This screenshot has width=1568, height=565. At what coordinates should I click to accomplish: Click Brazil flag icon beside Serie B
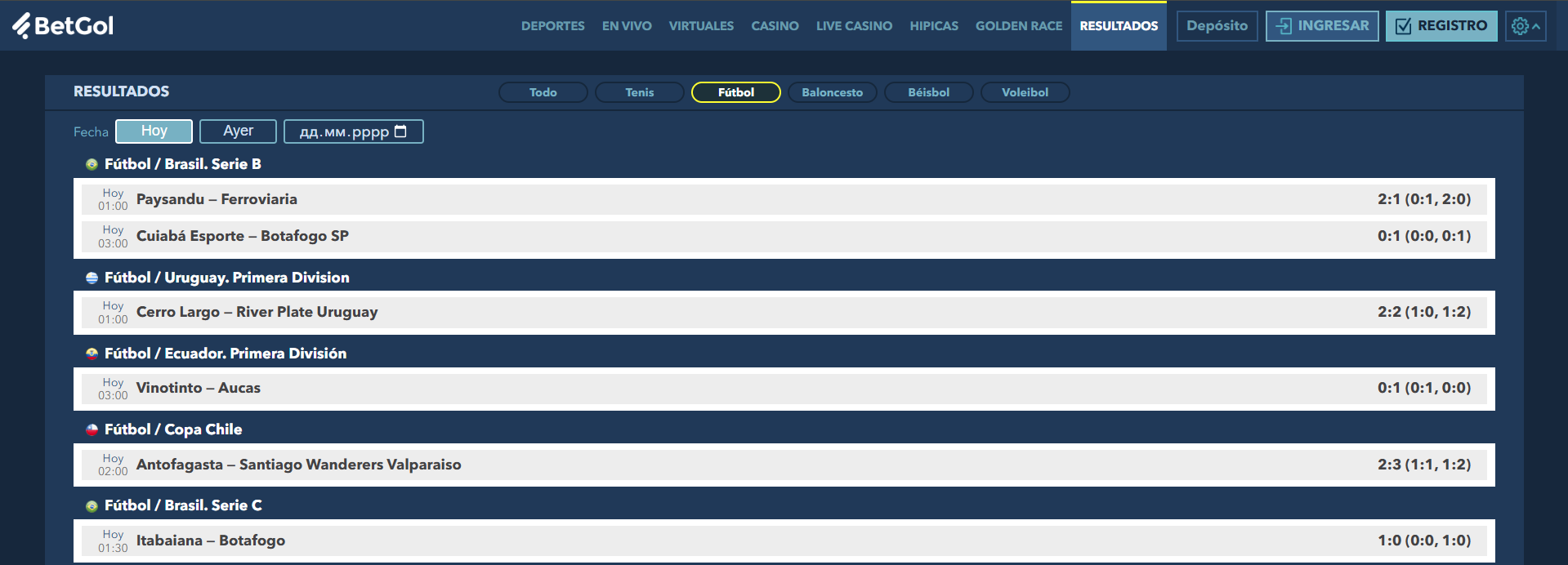[92, 164]
